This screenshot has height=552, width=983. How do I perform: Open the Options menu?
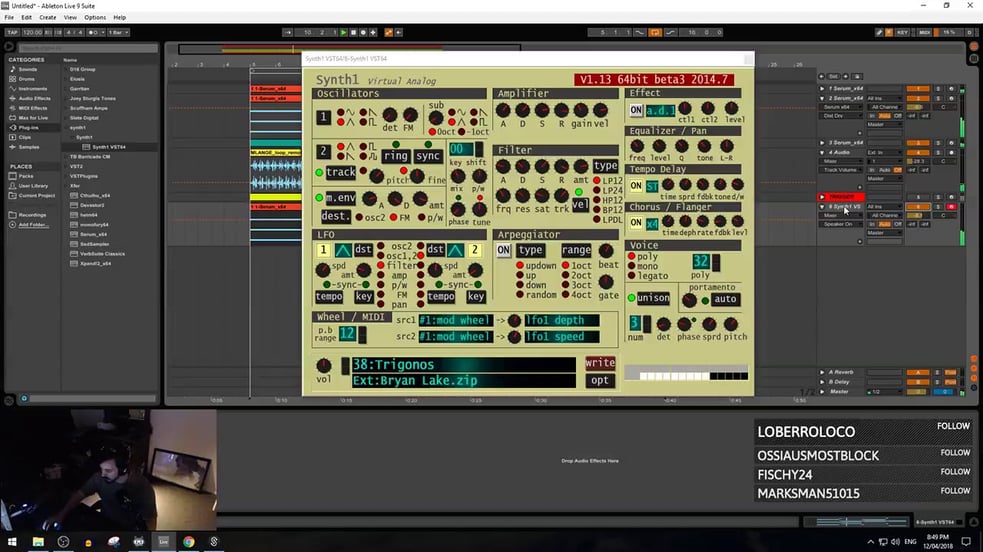click(x=94, y=17)
